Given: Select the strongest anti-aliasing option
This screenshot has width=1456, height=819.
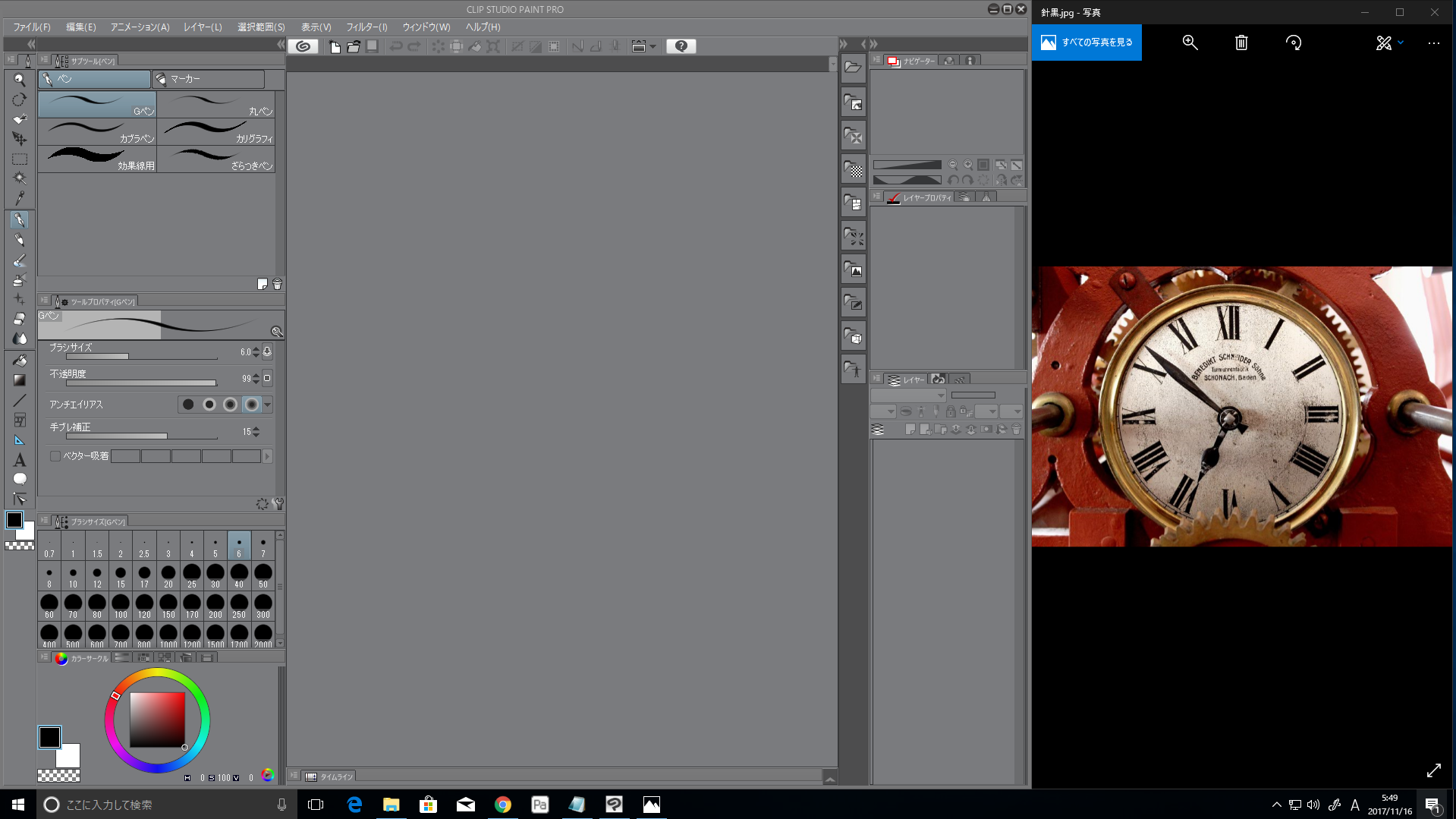Looking at the screenshot, I should (x=251, y=405).
